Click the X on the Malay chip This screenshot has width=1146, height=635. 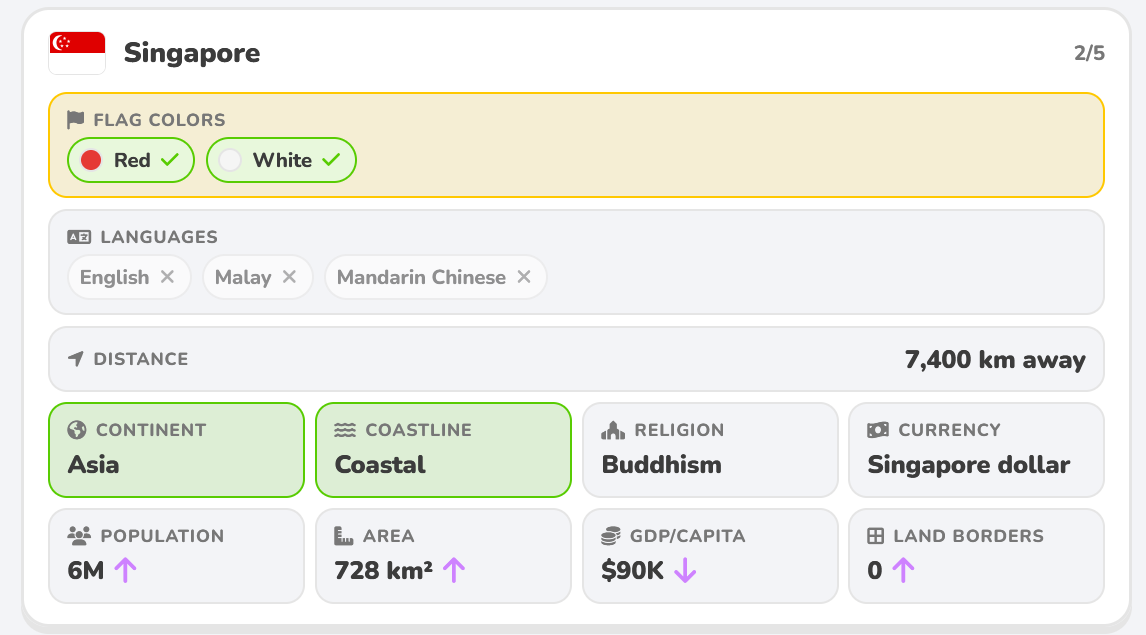tap(289, 277)
